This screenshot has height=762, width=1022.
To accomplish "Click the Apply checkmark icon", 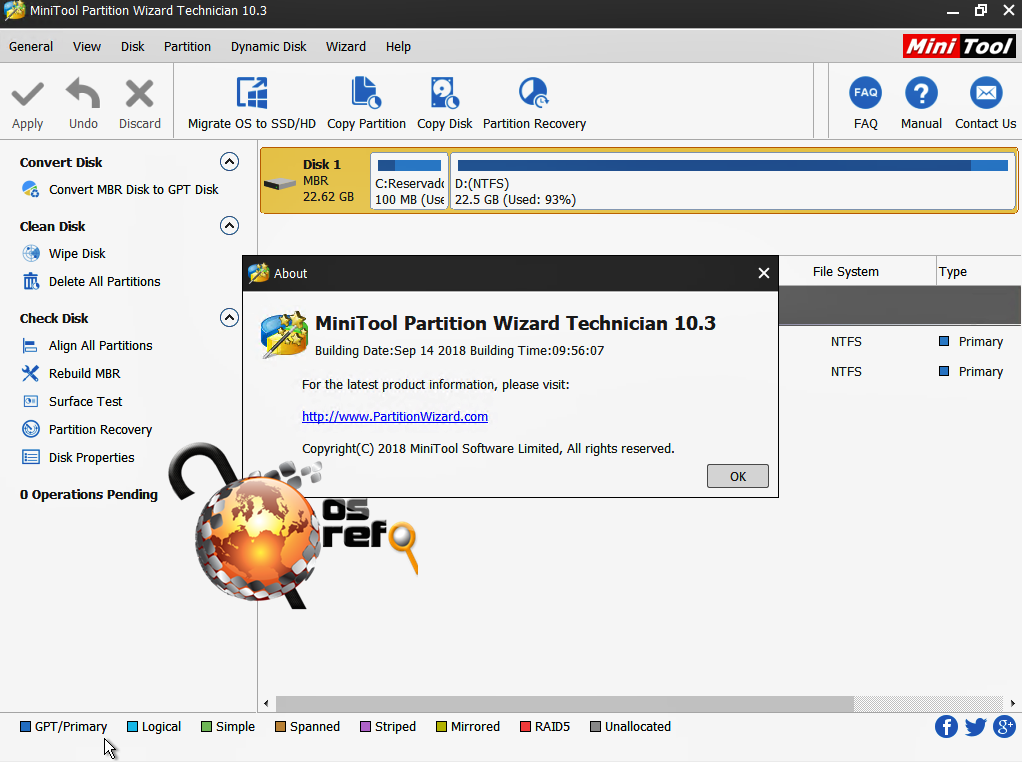I will (x=27, y=95).
